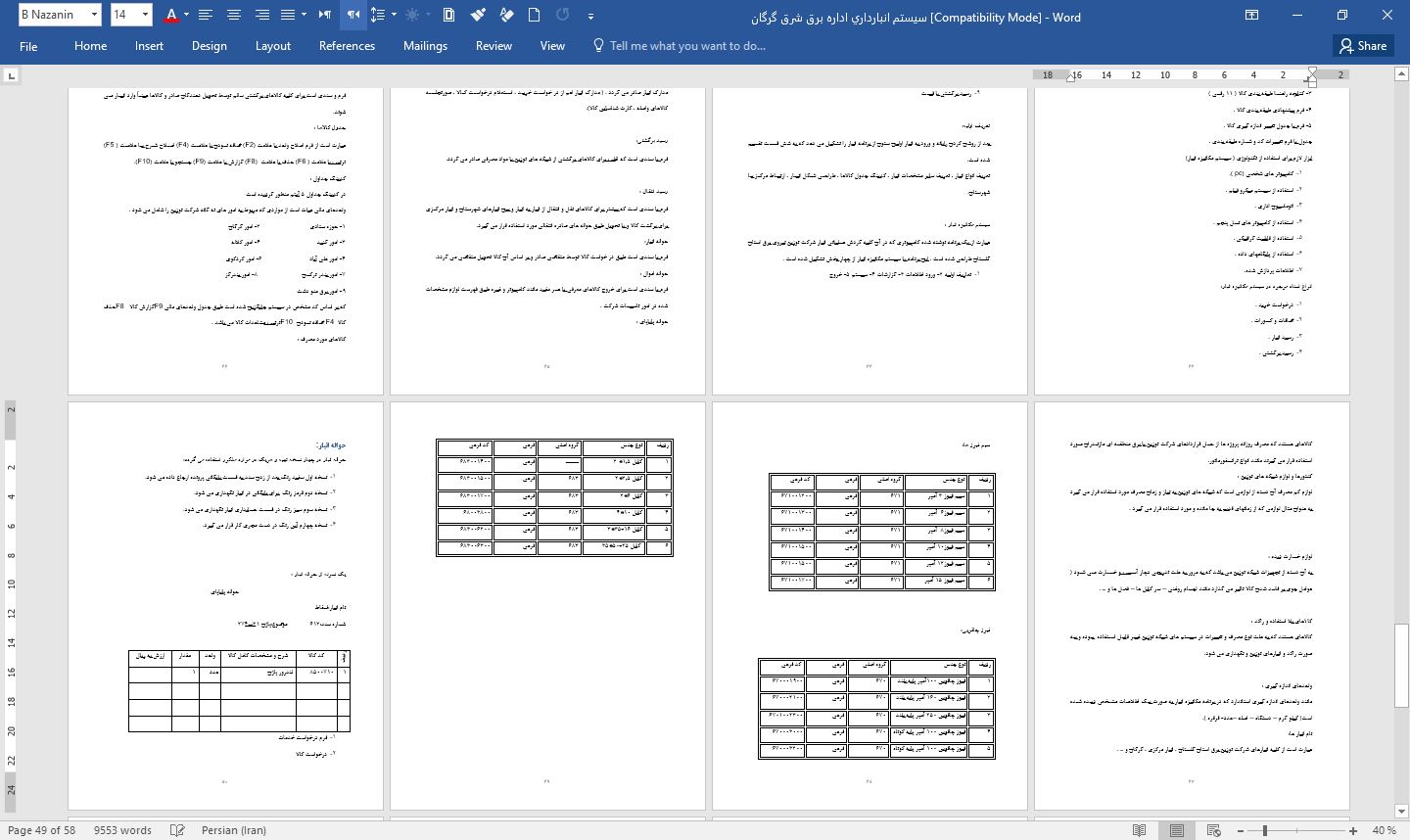Click the 9553 words count
Image resolution: width=1410 pixels, height=840 pixels.
tap(122, 830)
